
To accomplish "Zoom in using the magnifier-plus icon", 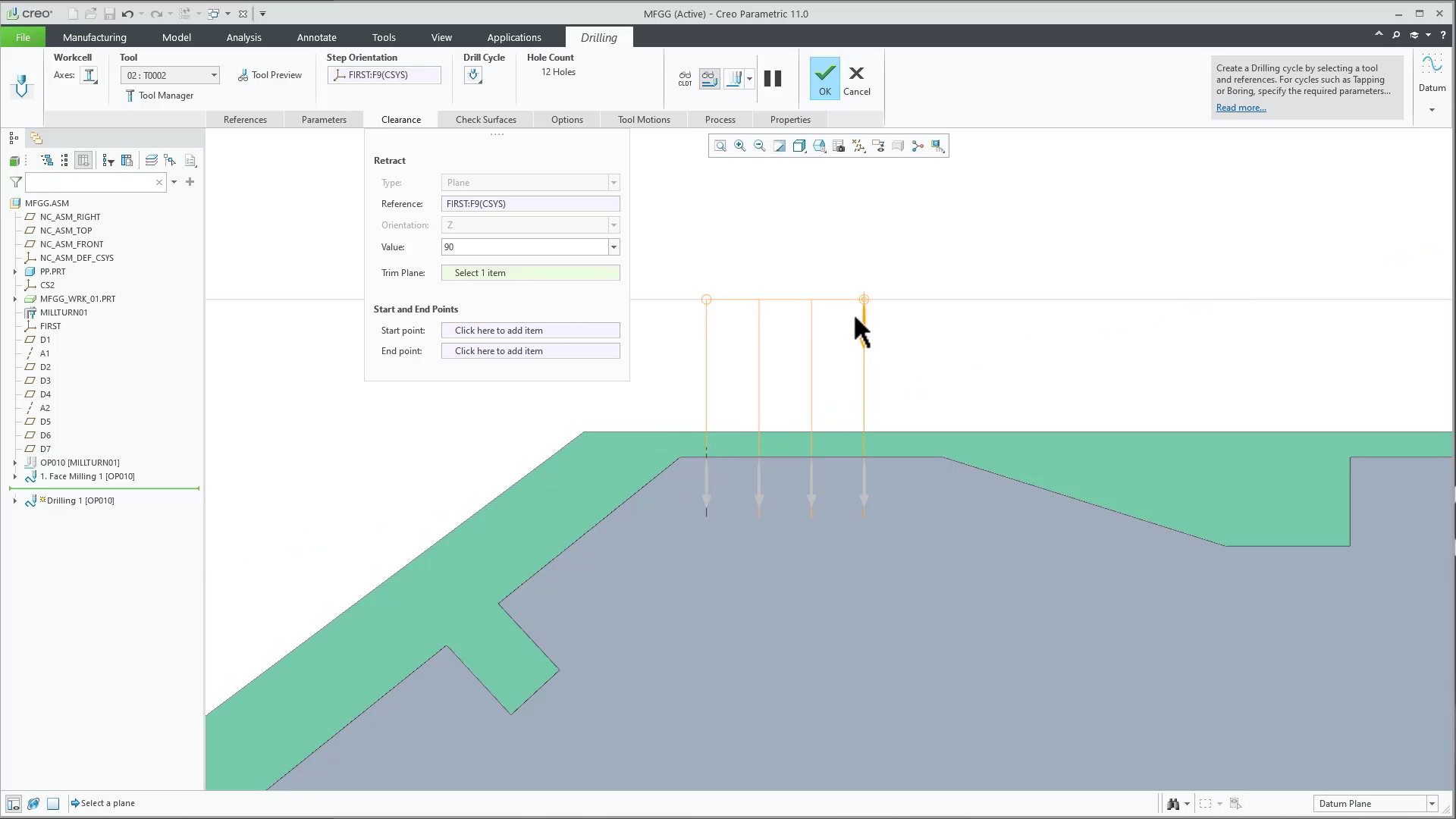I will (739, 146).
